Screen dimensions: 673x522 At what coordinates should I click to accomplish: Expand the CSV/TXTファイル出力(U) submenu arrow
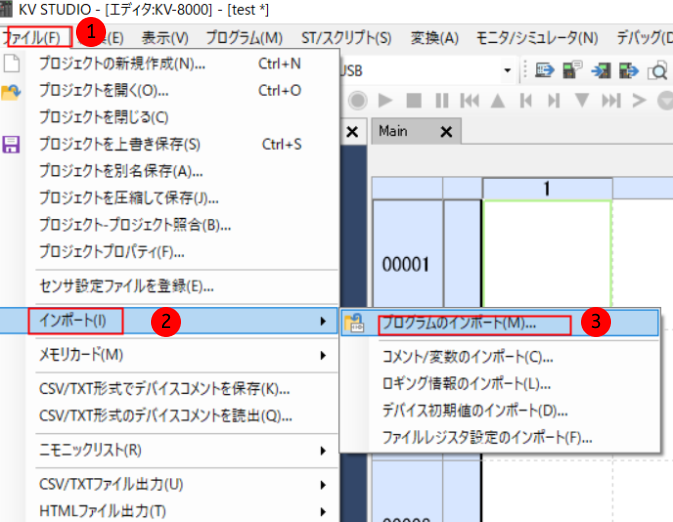323,485
